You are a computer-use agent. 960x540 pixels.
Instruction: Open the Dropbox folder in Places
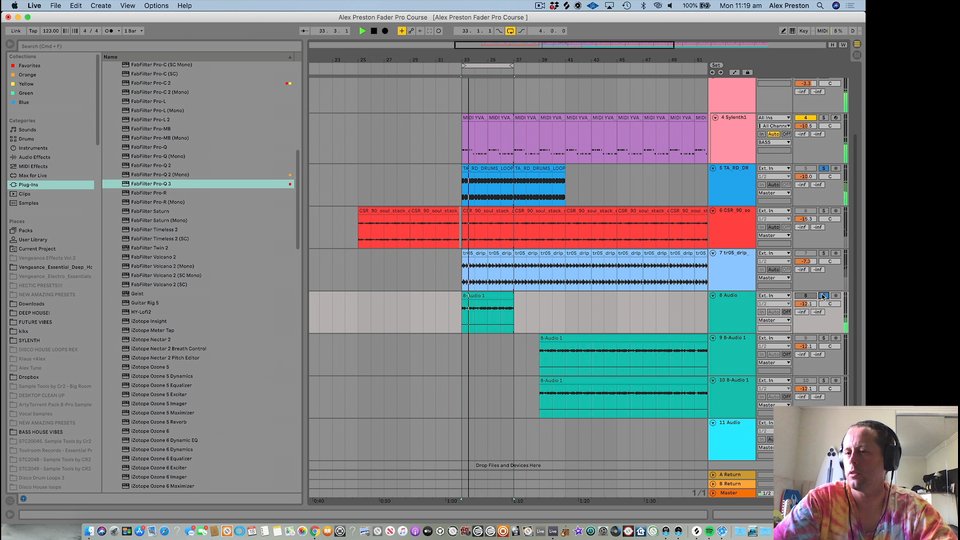coord(28,377)
